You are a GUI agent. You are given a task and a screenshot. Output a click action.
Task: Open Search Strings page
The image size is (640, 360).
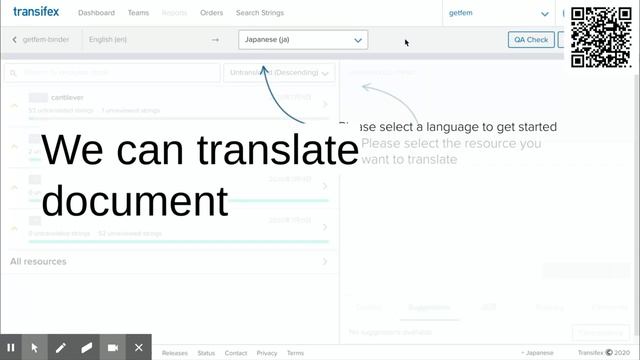point(260,13)
